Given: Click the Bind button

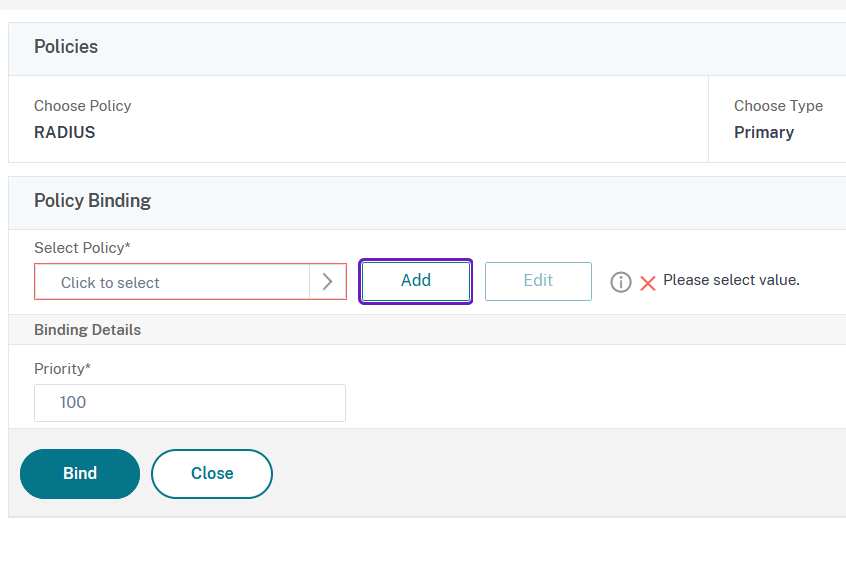Looking at the screenshot, I should 80,474.
